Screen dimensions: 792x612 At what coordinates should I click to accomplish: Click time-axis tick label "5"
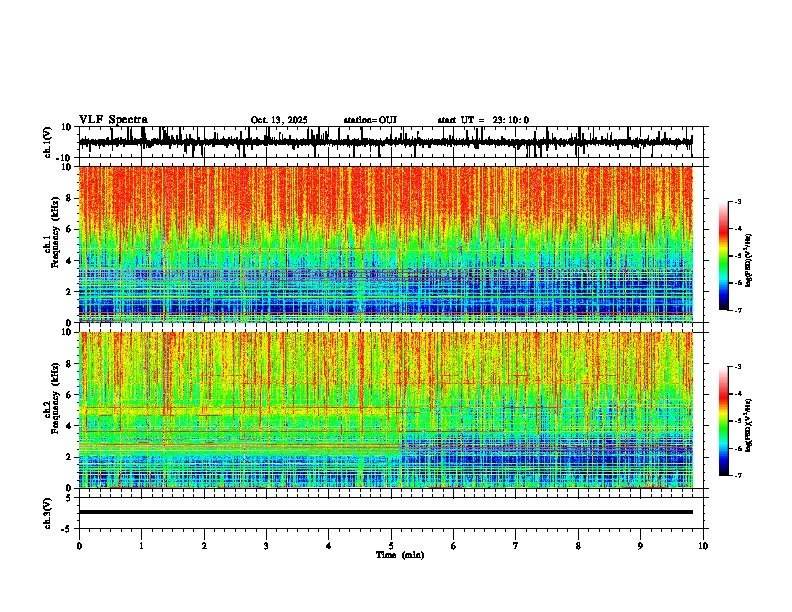pos(391,546)
